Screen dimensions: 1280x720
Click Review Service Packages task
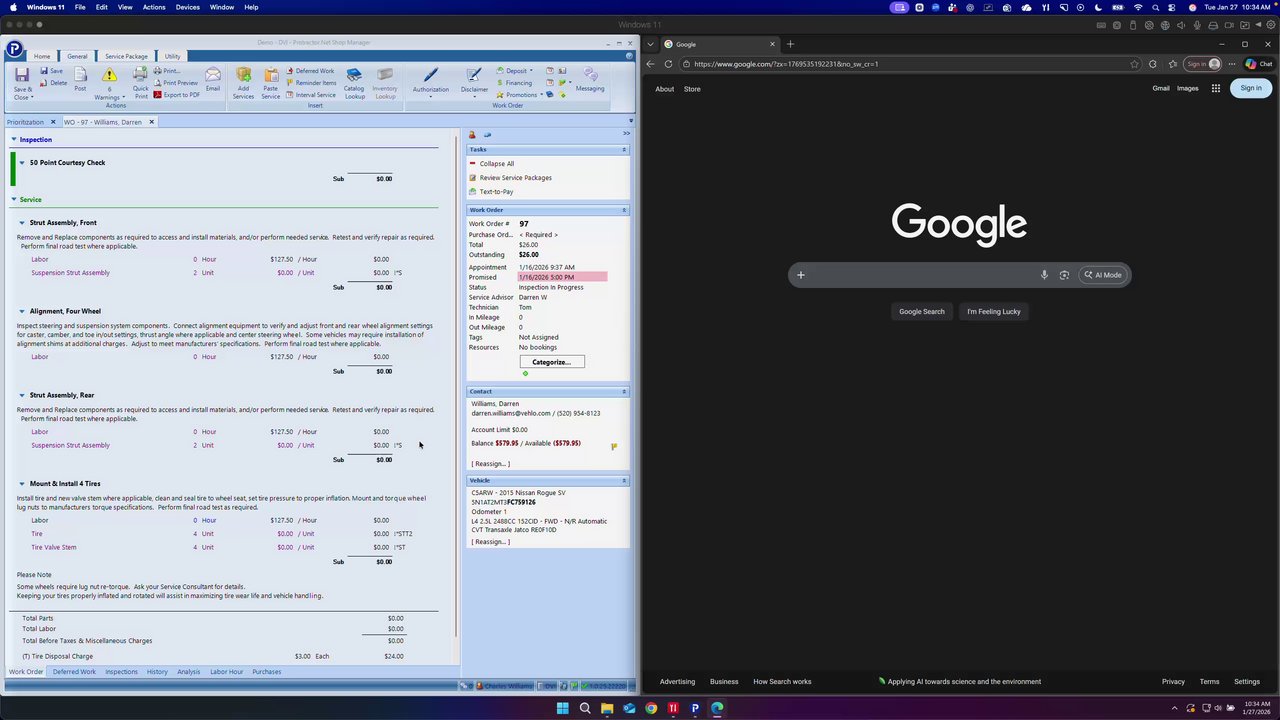tap(515, 178)
